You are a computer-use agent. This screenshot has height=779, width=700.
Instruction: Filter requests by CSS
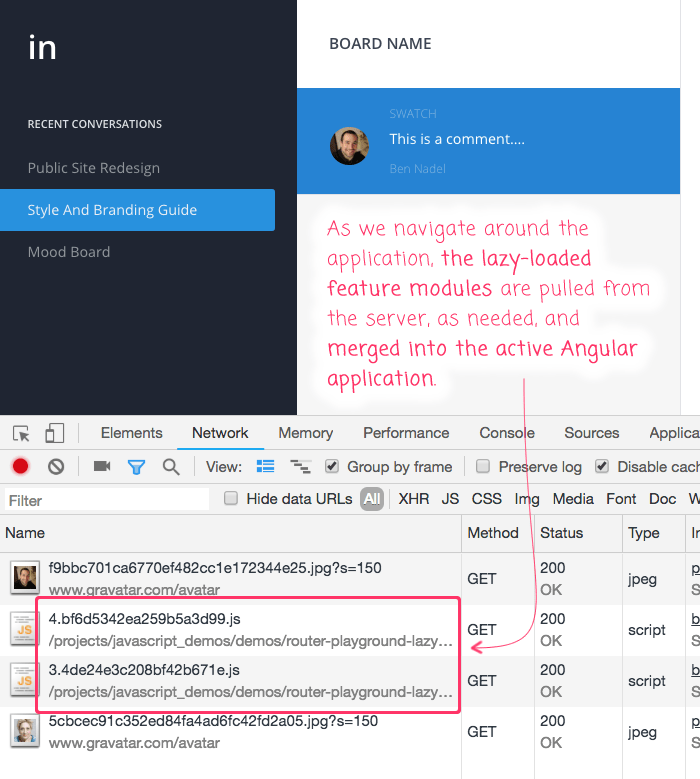tap(486, 499)
